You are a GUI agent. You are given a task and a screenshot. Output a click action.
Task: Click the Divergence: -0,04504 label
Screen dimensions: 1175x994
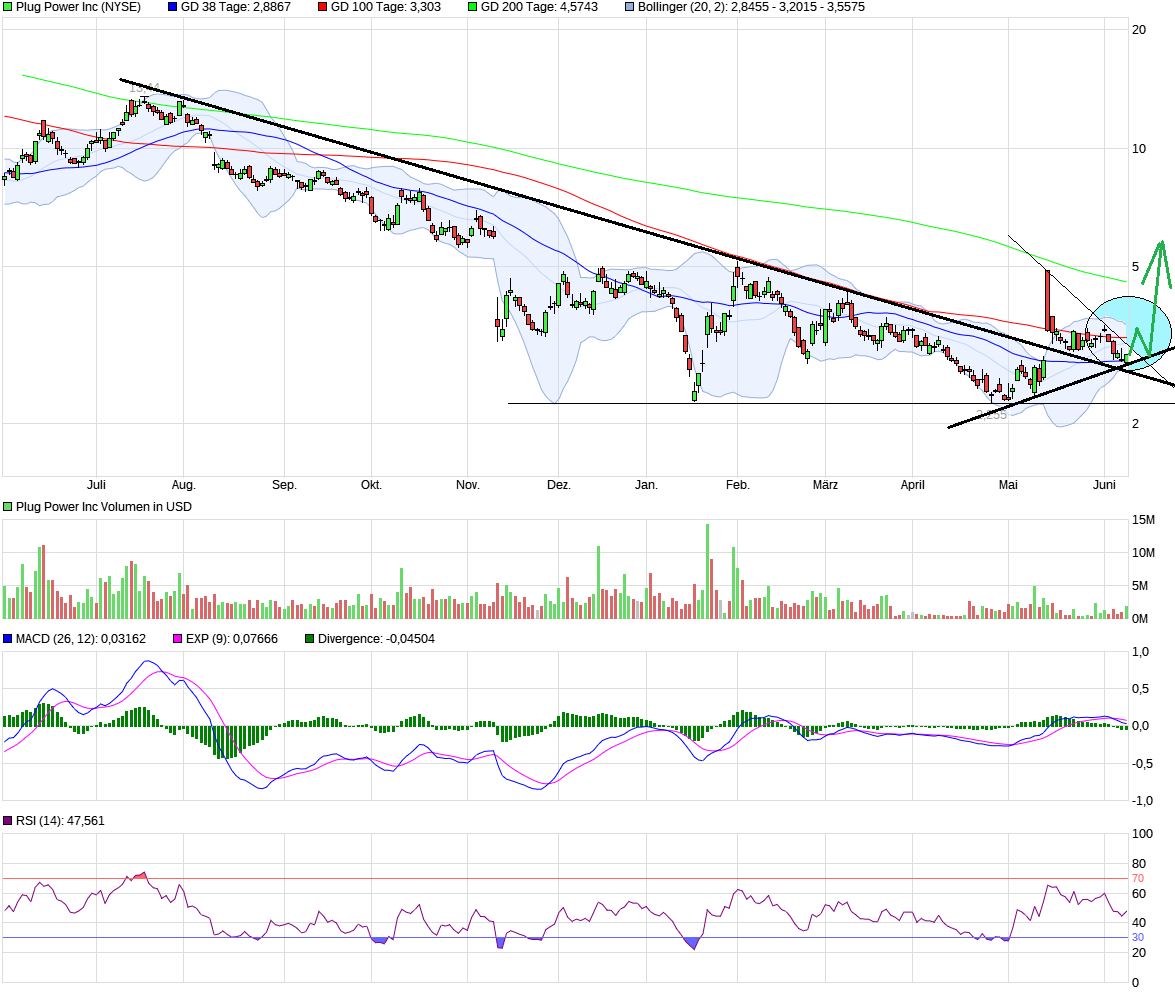[376, 639]
